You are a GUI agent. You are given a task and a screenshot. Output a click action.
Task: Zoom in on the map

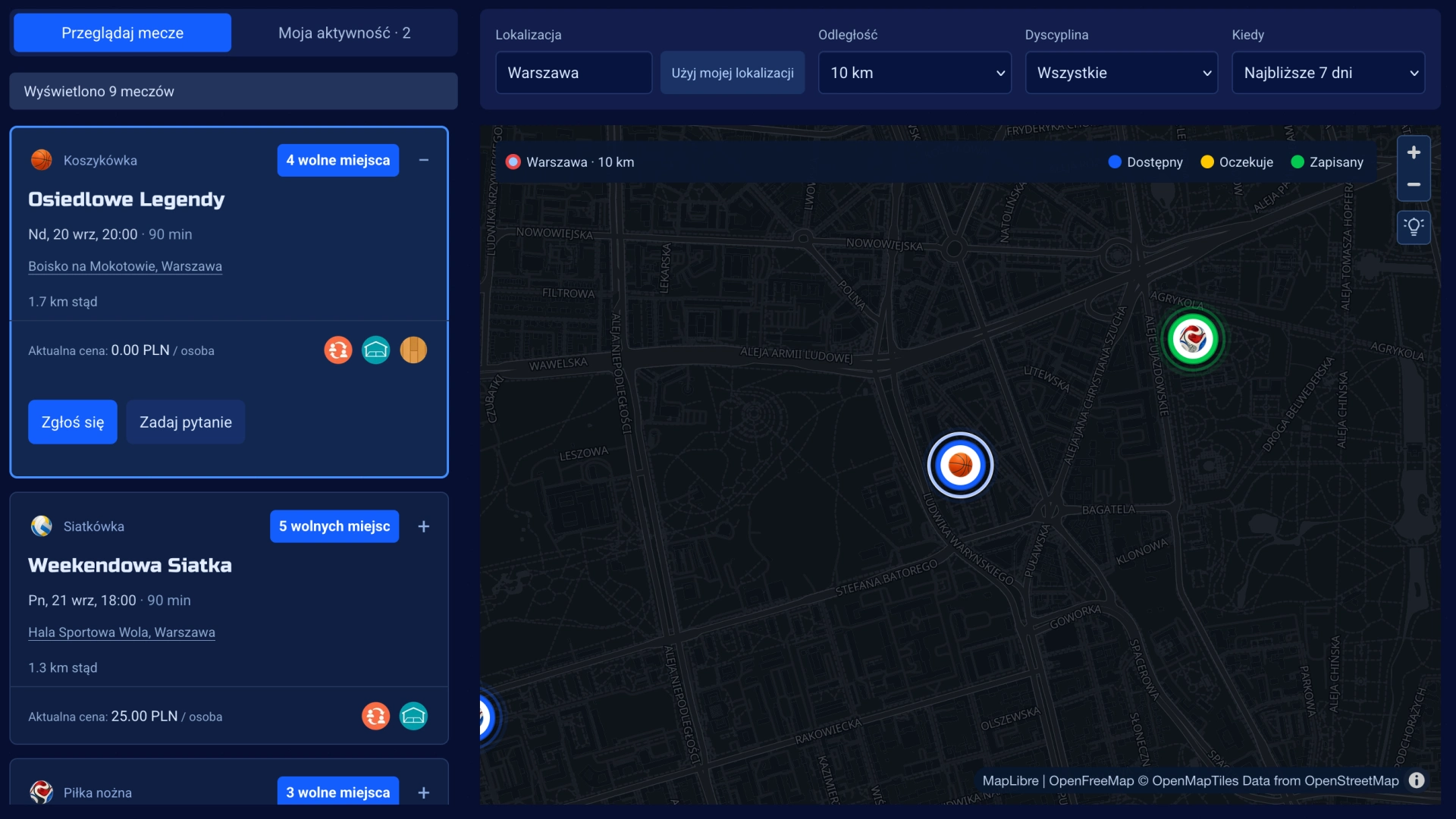coord(1414,152)
